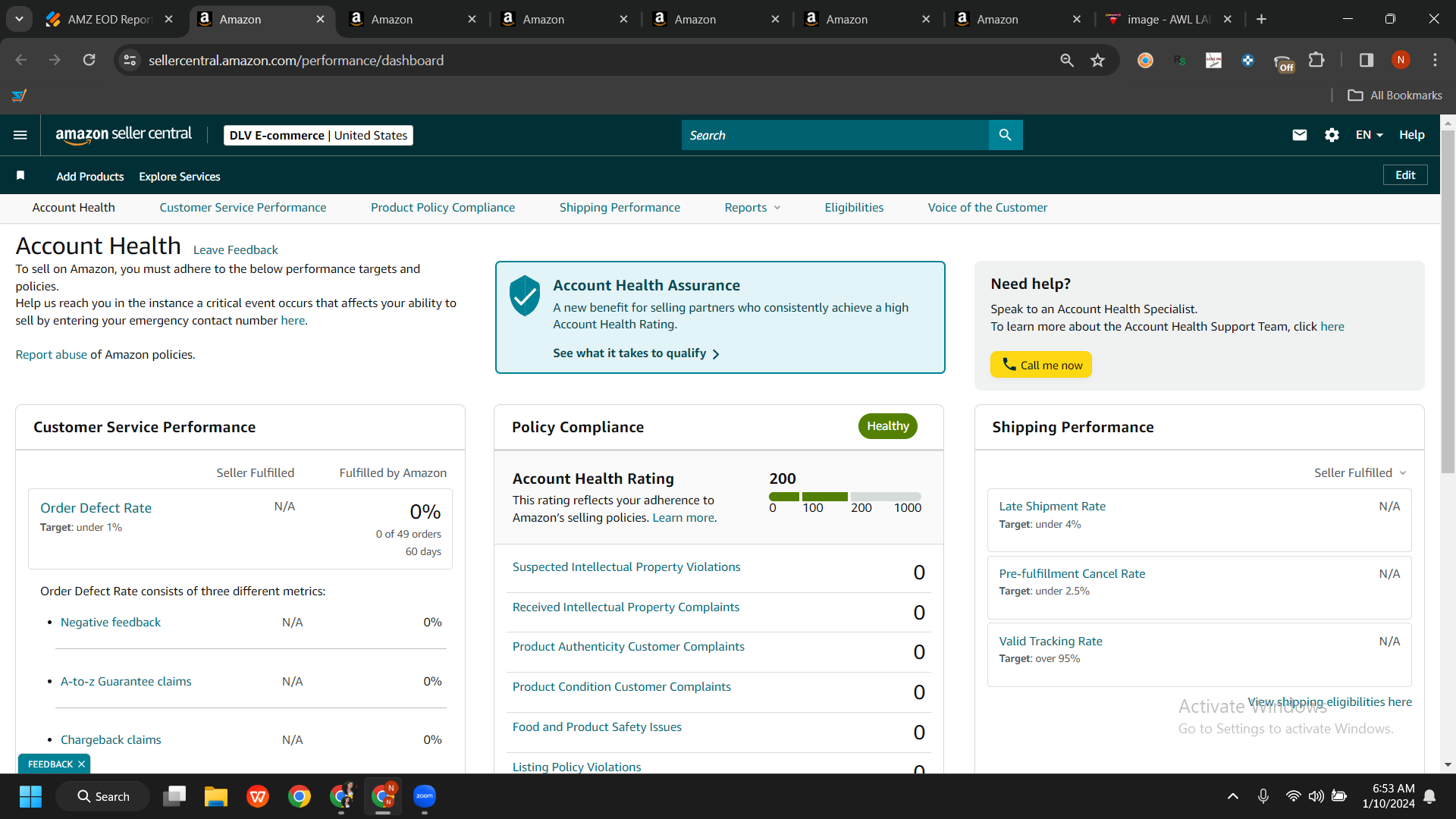The width and height of the screenshot is (1456, 819).
Task: Open Suspected Intellectual Property Violations link
Action: point(626,567)
